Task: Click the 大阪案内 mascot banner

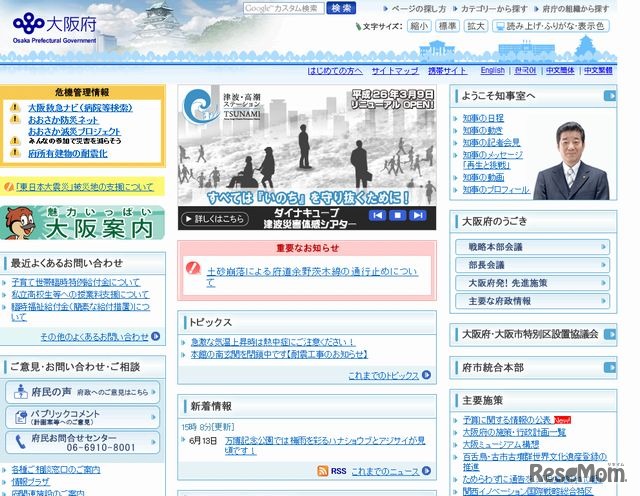Action: click(82, 222)
